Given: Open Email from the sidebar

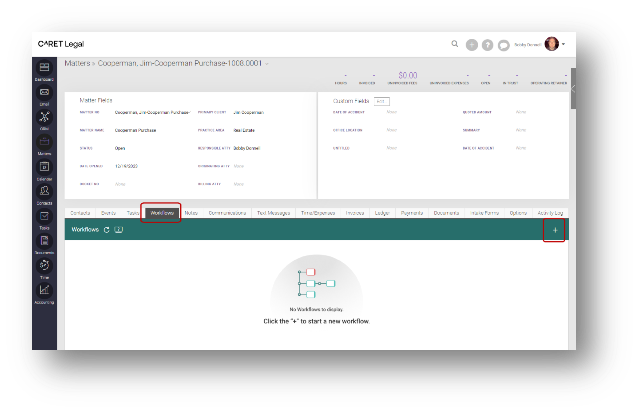Looking at the screenshot, I should point(45,93).
